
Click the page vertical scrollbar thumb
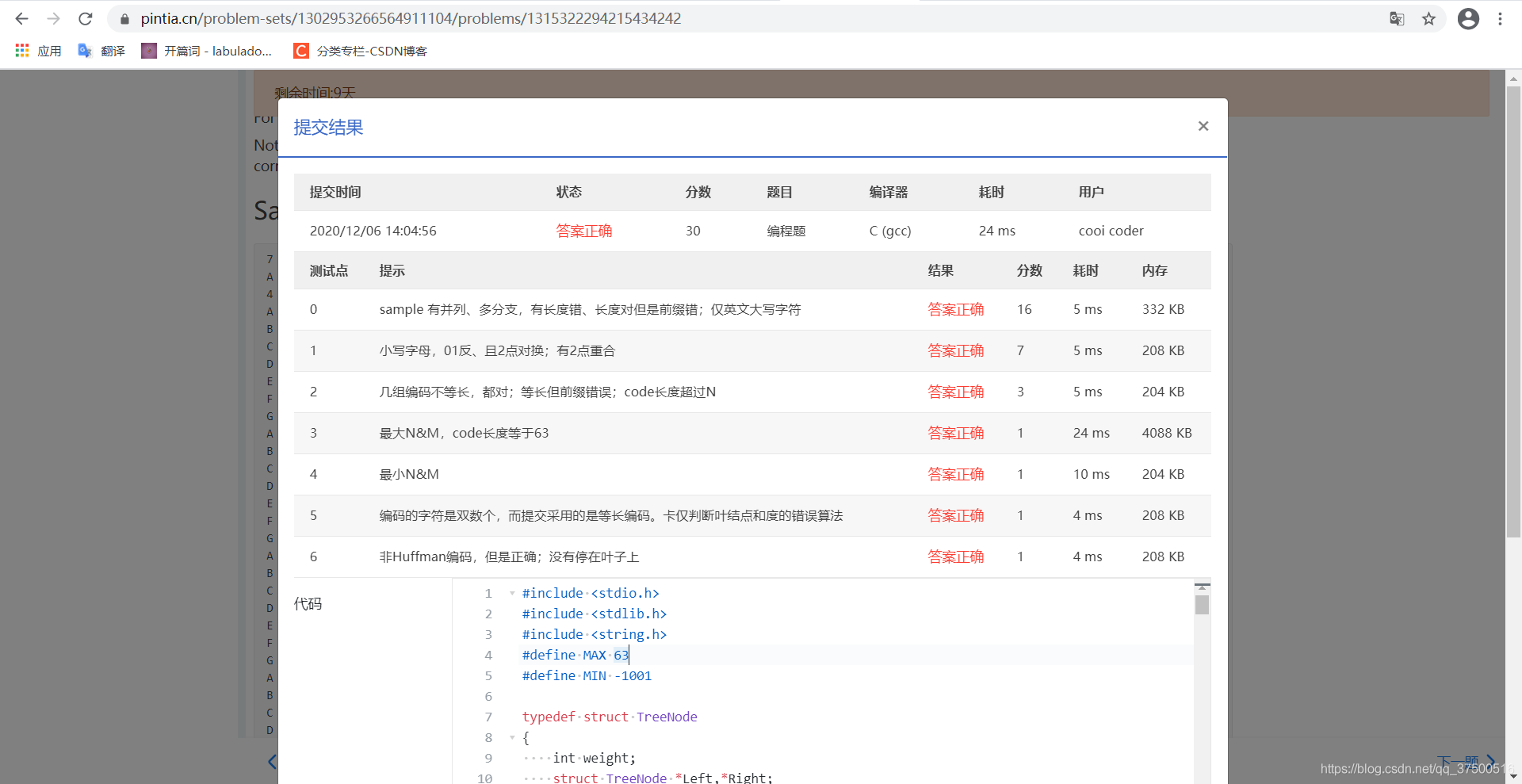coord(1513,312)
